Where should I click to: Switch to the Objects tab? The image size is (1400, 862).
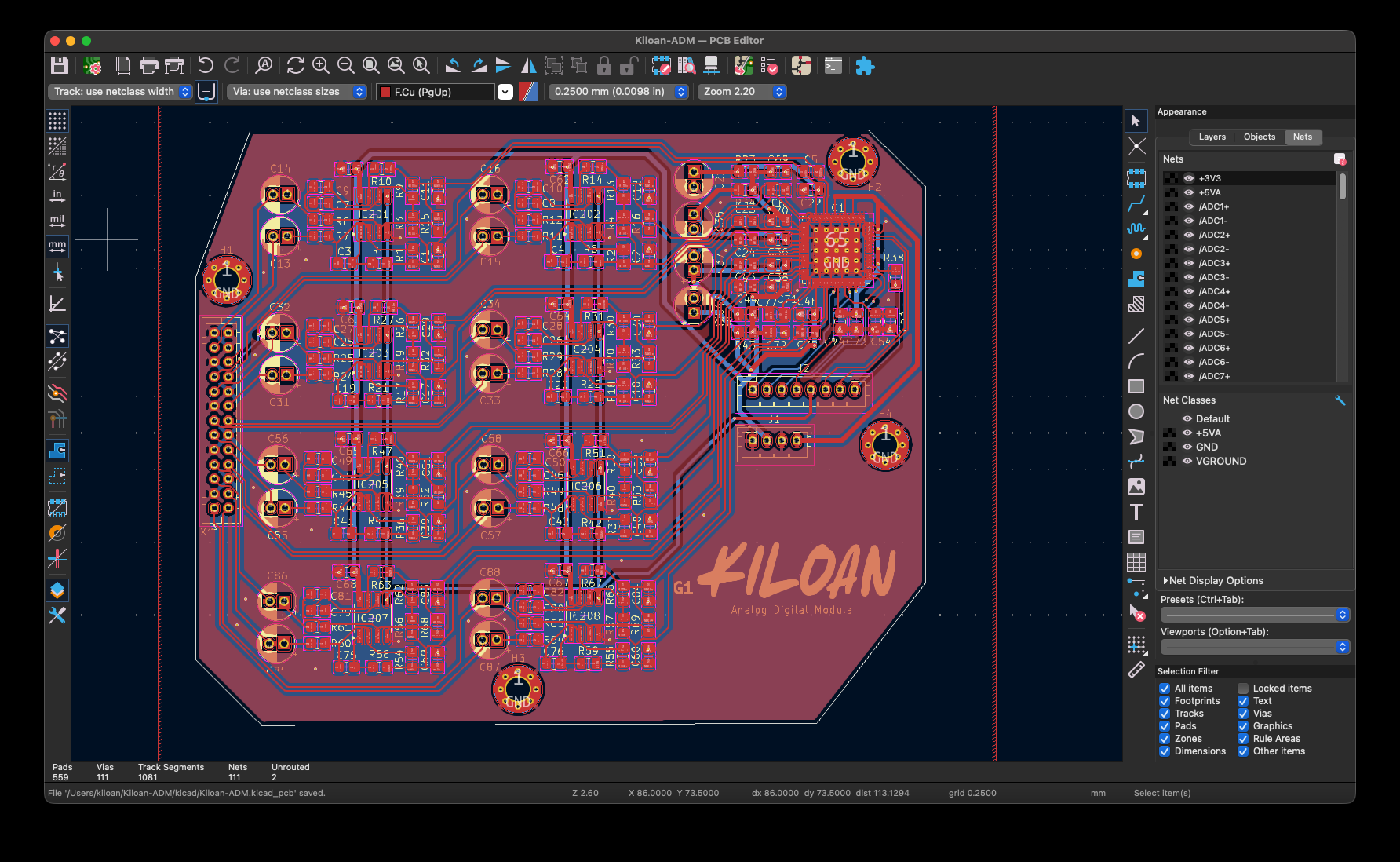1259,137
